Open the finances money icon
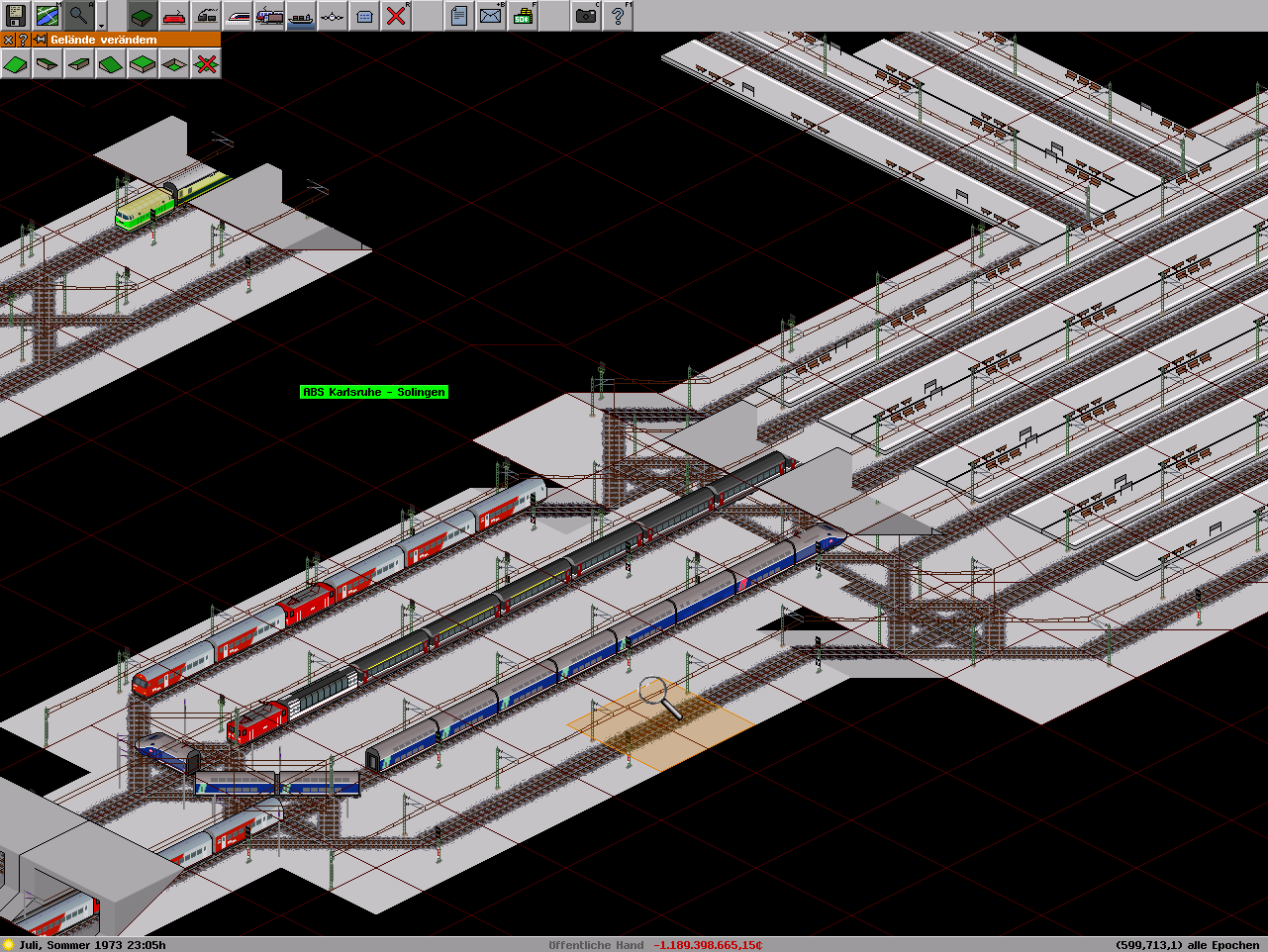1268x952 pixels. click(522, 16)
